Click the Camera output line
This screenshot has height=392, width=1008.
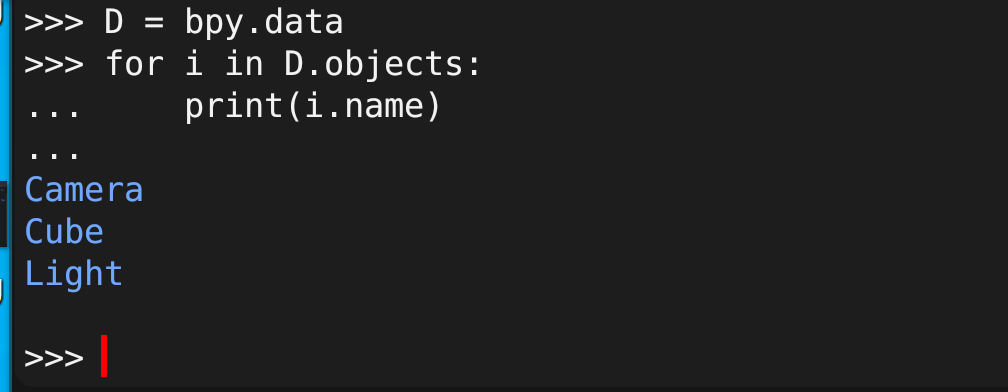pos(84,191)
